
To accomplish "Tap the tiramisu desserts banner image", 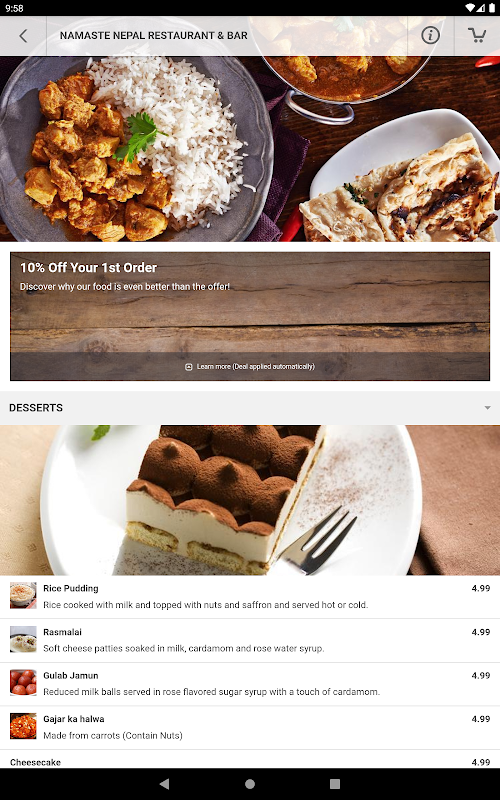I will point(250,500).
